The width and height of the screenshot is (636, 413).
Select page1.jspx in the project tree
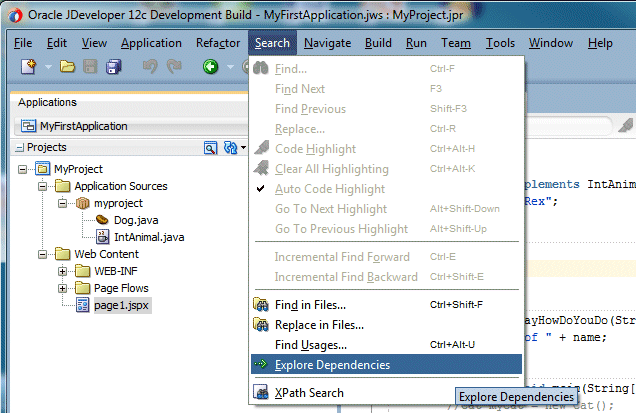(x=121, y=305)
